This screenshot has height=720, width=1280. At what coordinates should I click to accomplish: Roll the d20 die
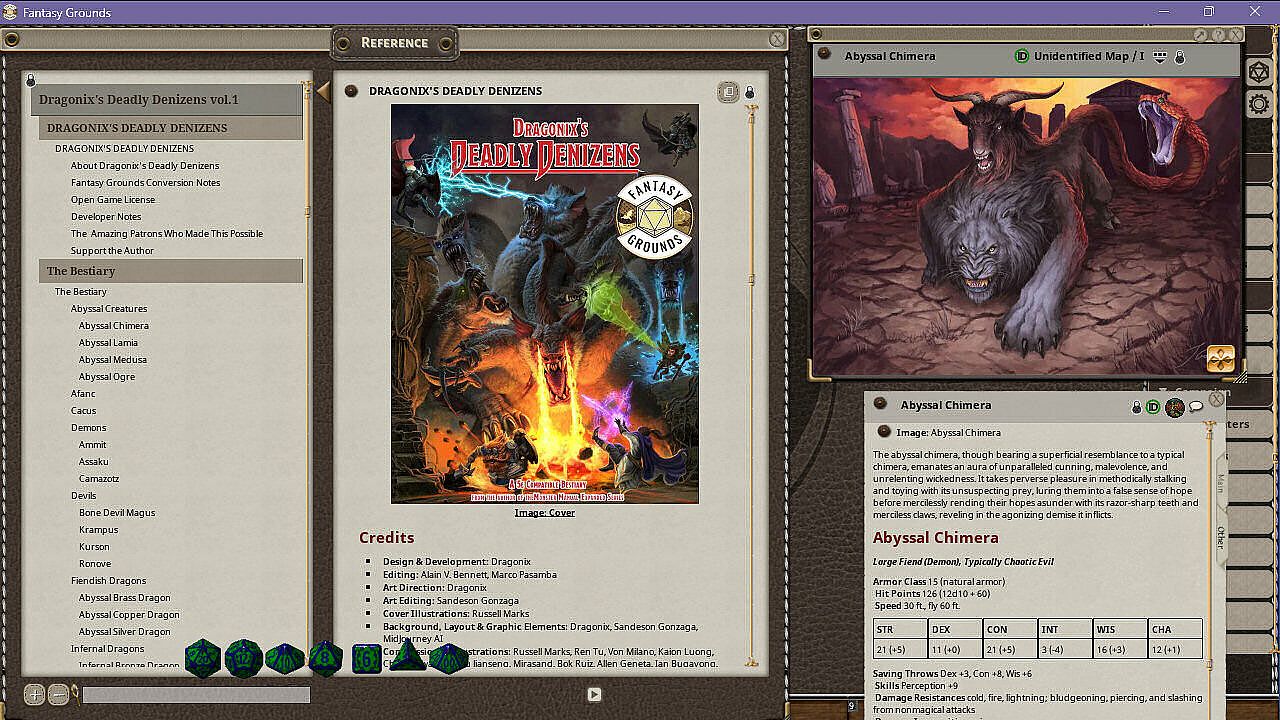coord(203,659)
